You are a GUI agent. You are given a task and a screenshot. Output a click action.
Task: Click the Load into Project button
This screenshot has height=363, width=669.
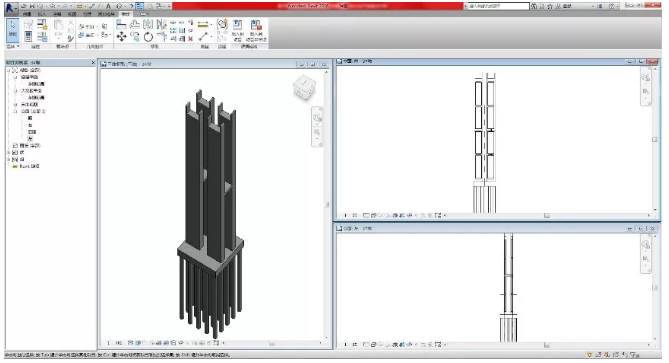point(238,30)
